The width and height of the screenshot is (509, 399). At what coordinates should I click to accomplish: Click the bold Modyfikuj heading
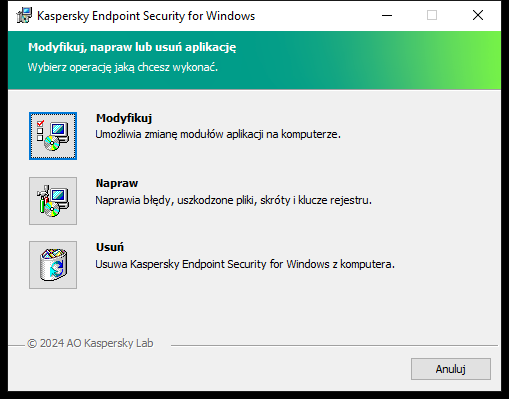(x=124, y=118)
